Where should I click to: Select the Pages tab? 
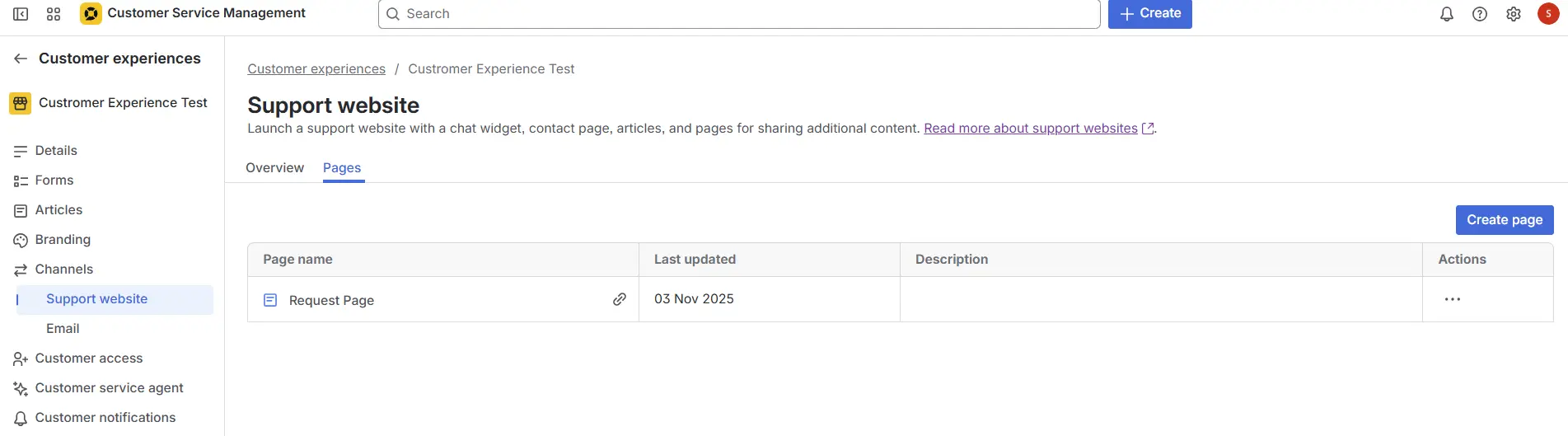coord(342,168)
